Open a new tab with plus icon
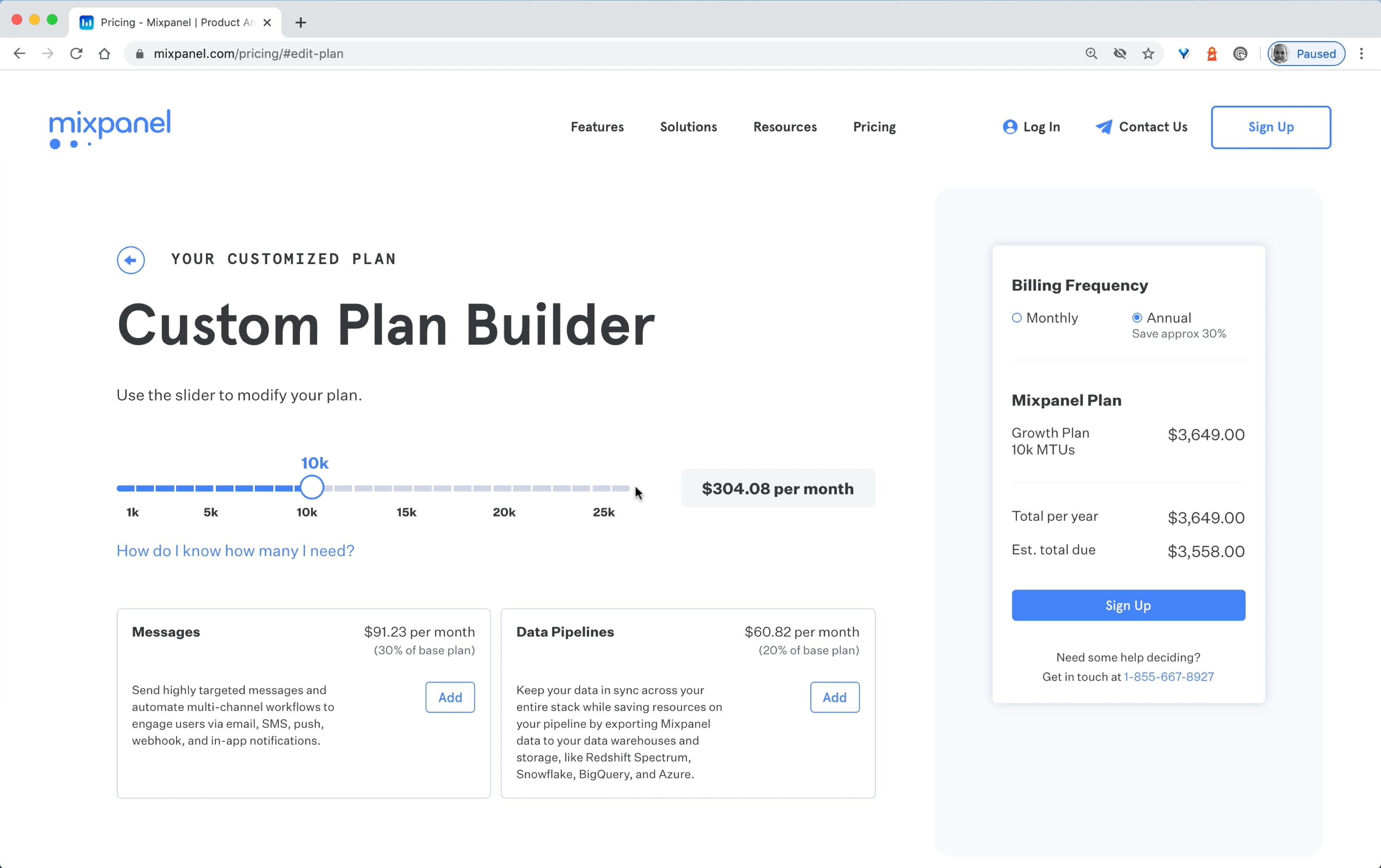 pos(301,23)
